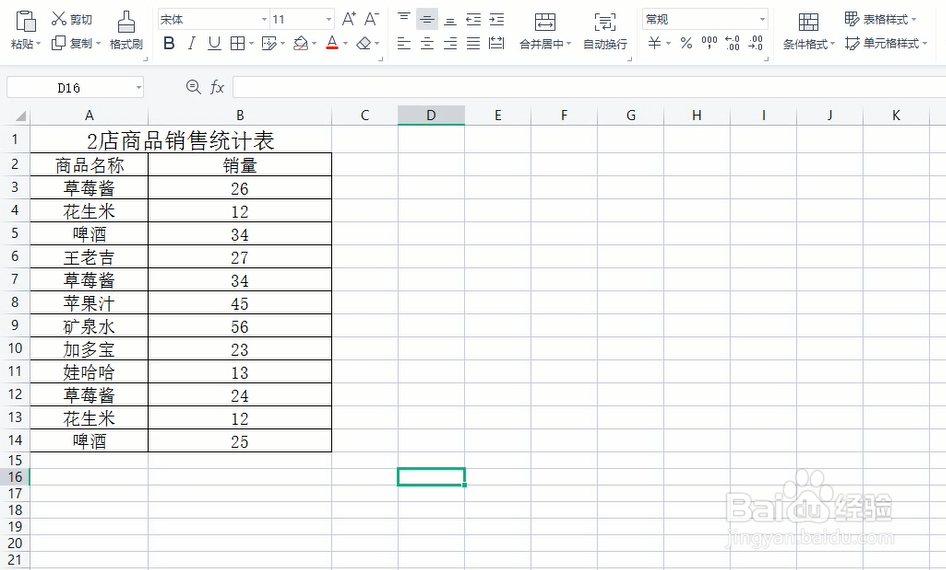
Task: Select the cell with value 56
Action: click(x=240, y=326)
